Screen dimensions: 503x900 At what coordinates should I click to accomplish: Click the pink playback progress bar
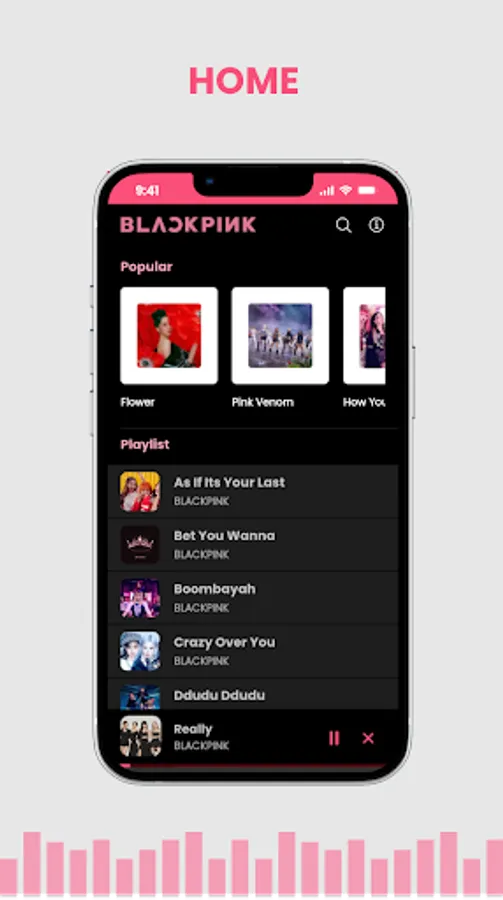[x=253, y=766]
